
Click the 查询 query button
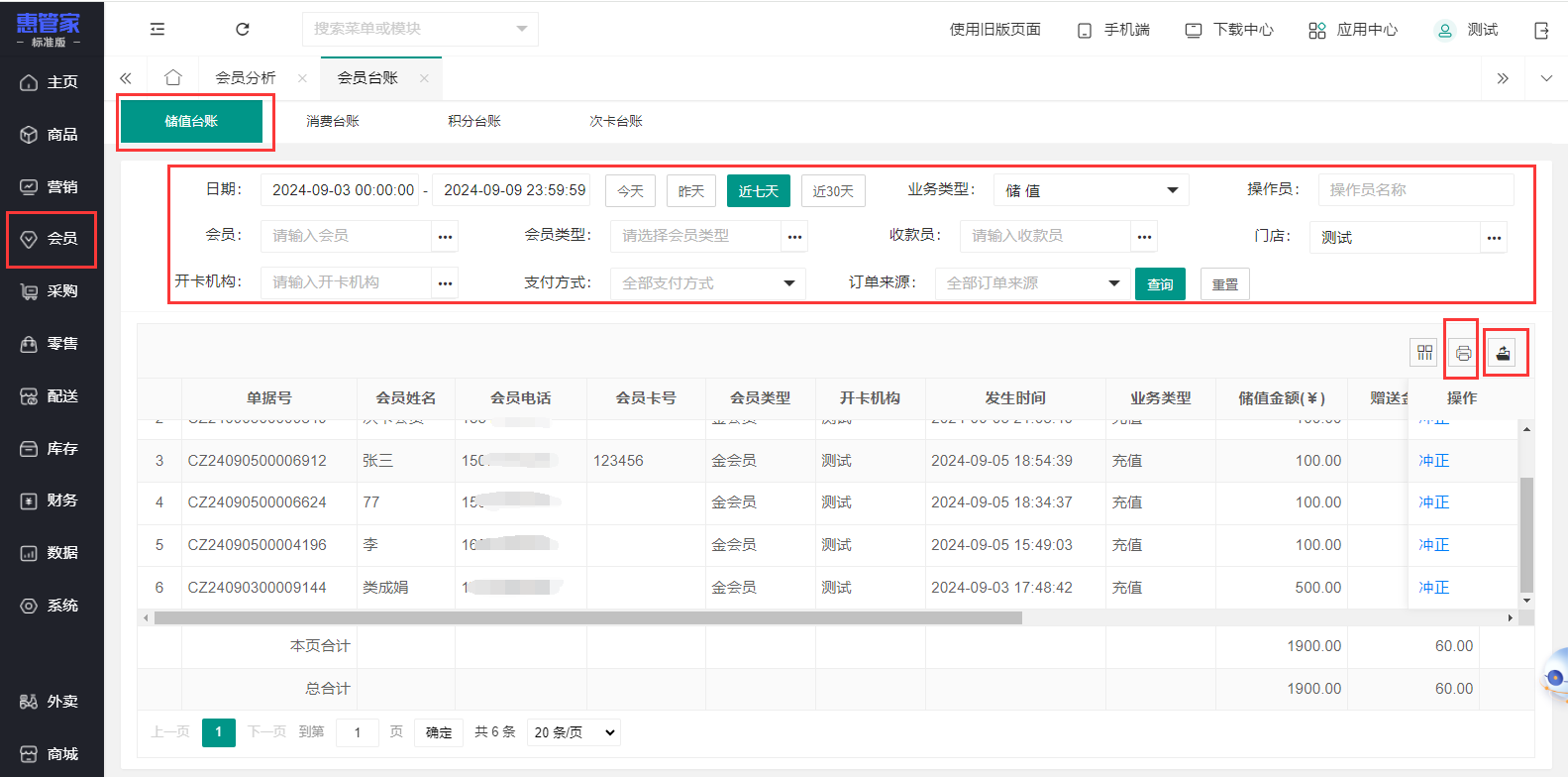click(1160, 284)
